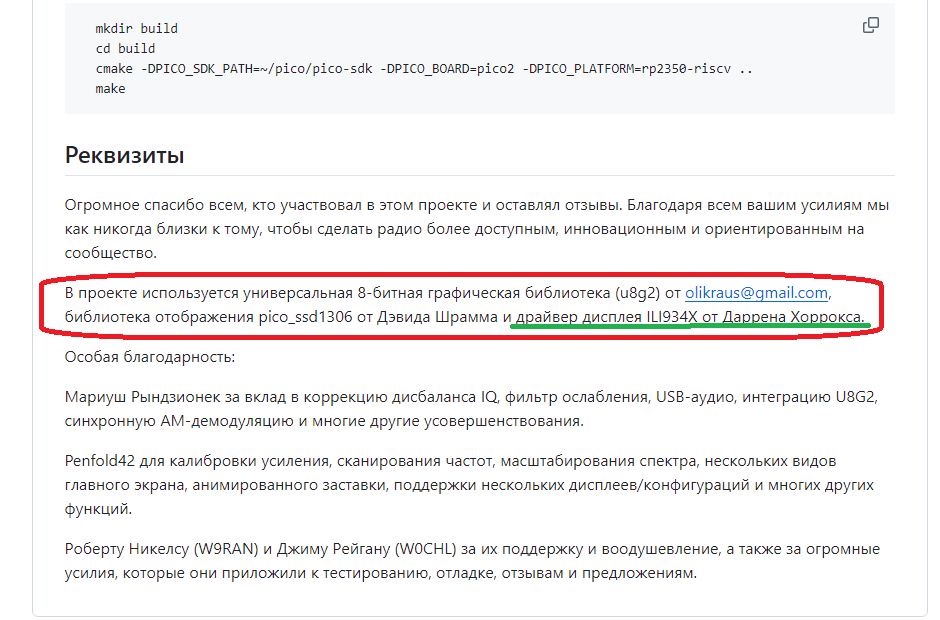
Task: Open the olikraus@gmail.com email link
Action: [x=756, y=293]
